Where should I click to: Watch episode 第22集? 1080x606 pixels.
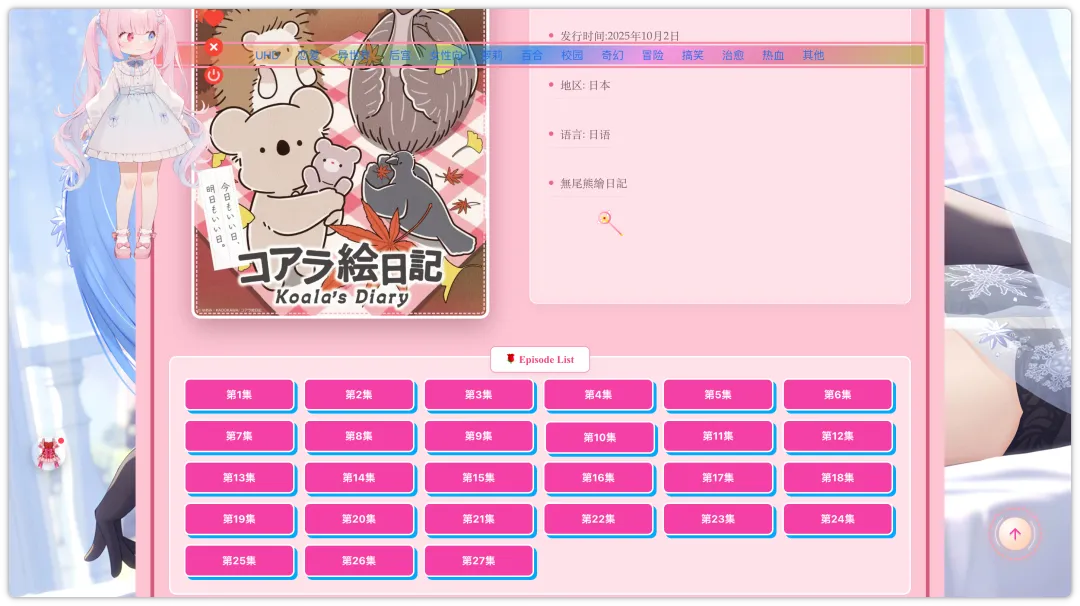[598, 519]
